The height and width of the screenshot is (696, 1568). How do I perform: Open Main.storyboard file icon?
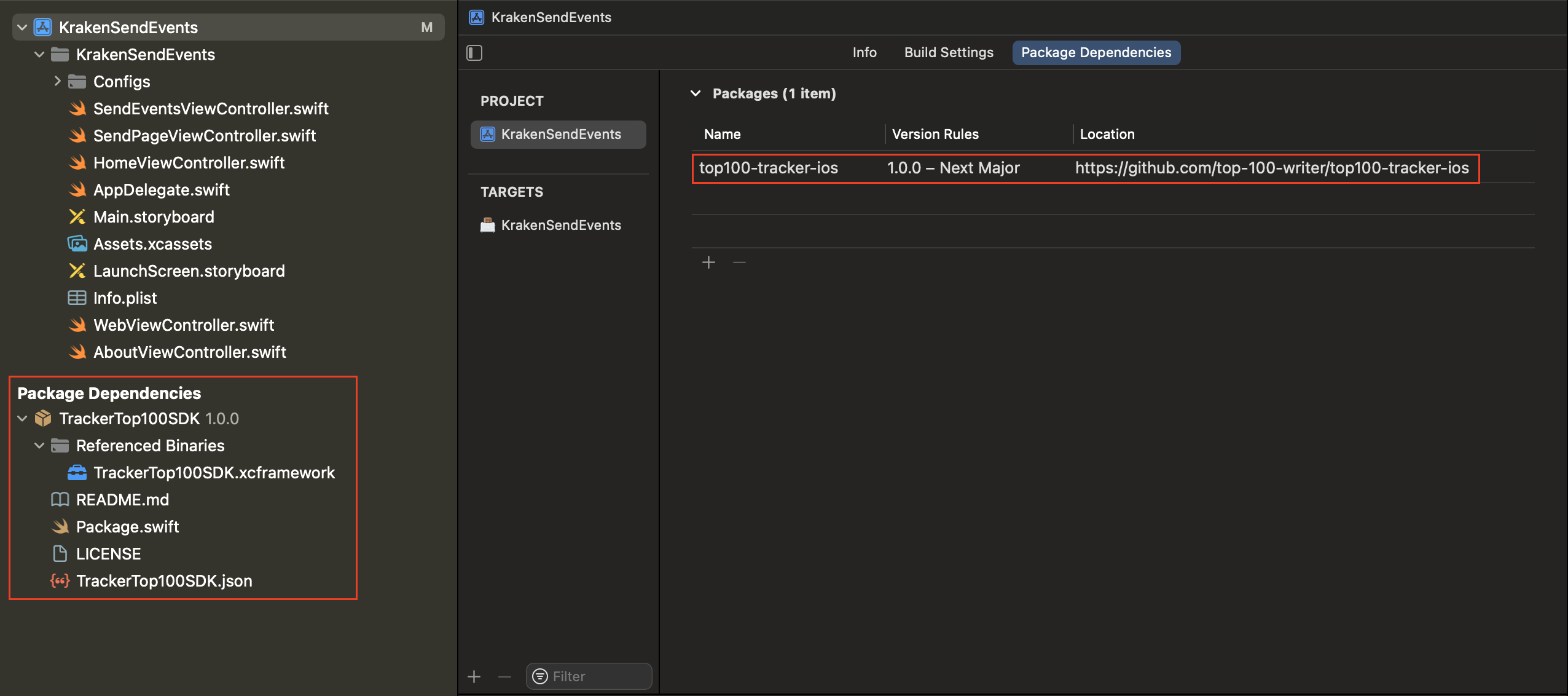coord(77,217)
